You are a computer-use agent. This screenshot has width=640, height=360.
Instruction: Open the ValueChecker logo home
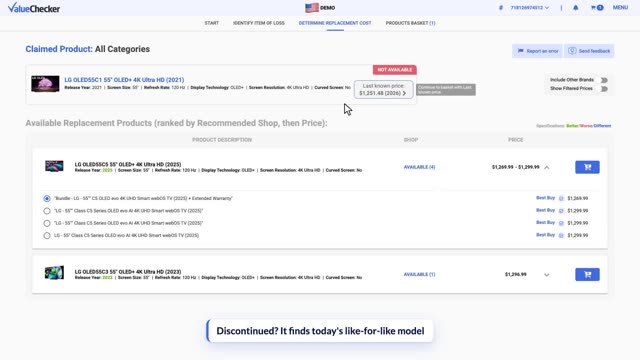coord(34,8)
